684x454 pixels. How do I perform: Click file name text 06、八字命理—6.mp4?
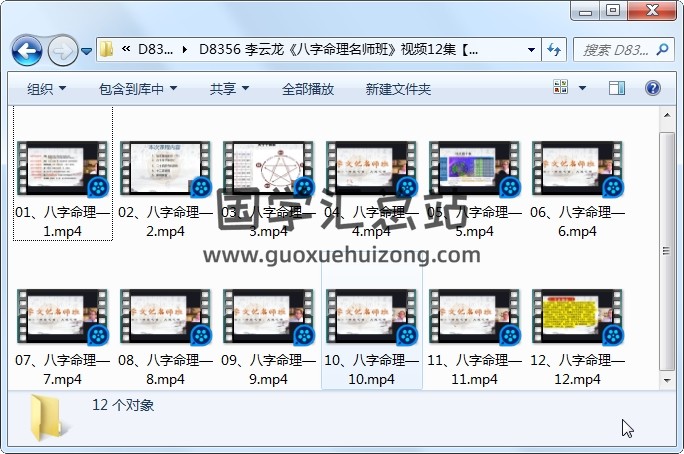coord(577,222)
